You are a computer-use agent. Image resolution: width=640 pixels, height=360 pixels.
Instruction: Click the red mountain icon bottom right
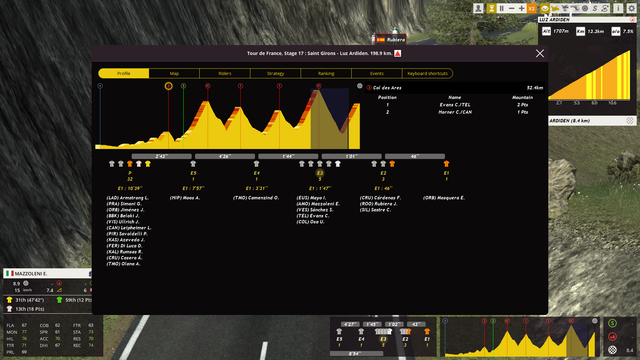click(x=612, y=337)
